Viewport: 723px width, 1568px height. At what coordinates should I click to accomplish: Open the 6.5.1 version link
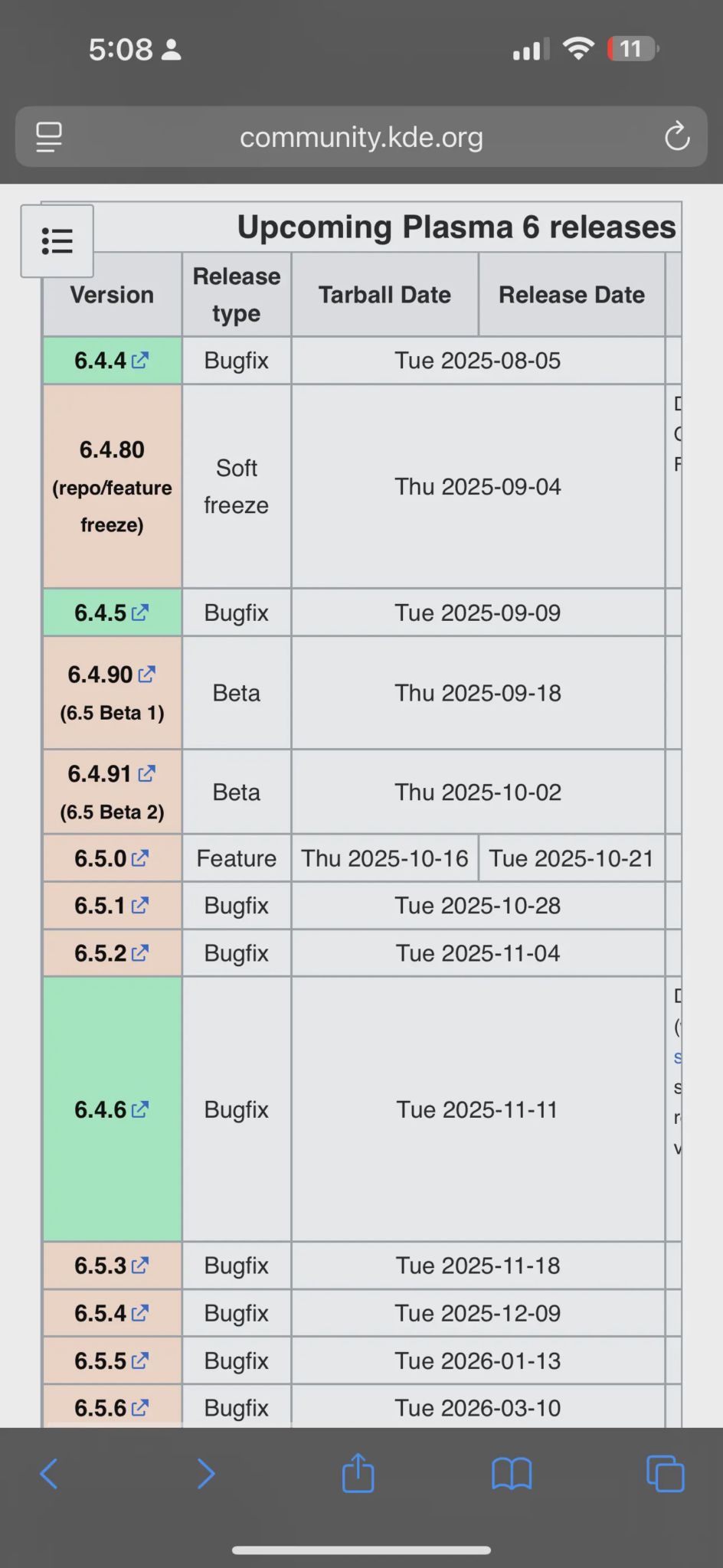pyautogui.click(x=112, y=906)
